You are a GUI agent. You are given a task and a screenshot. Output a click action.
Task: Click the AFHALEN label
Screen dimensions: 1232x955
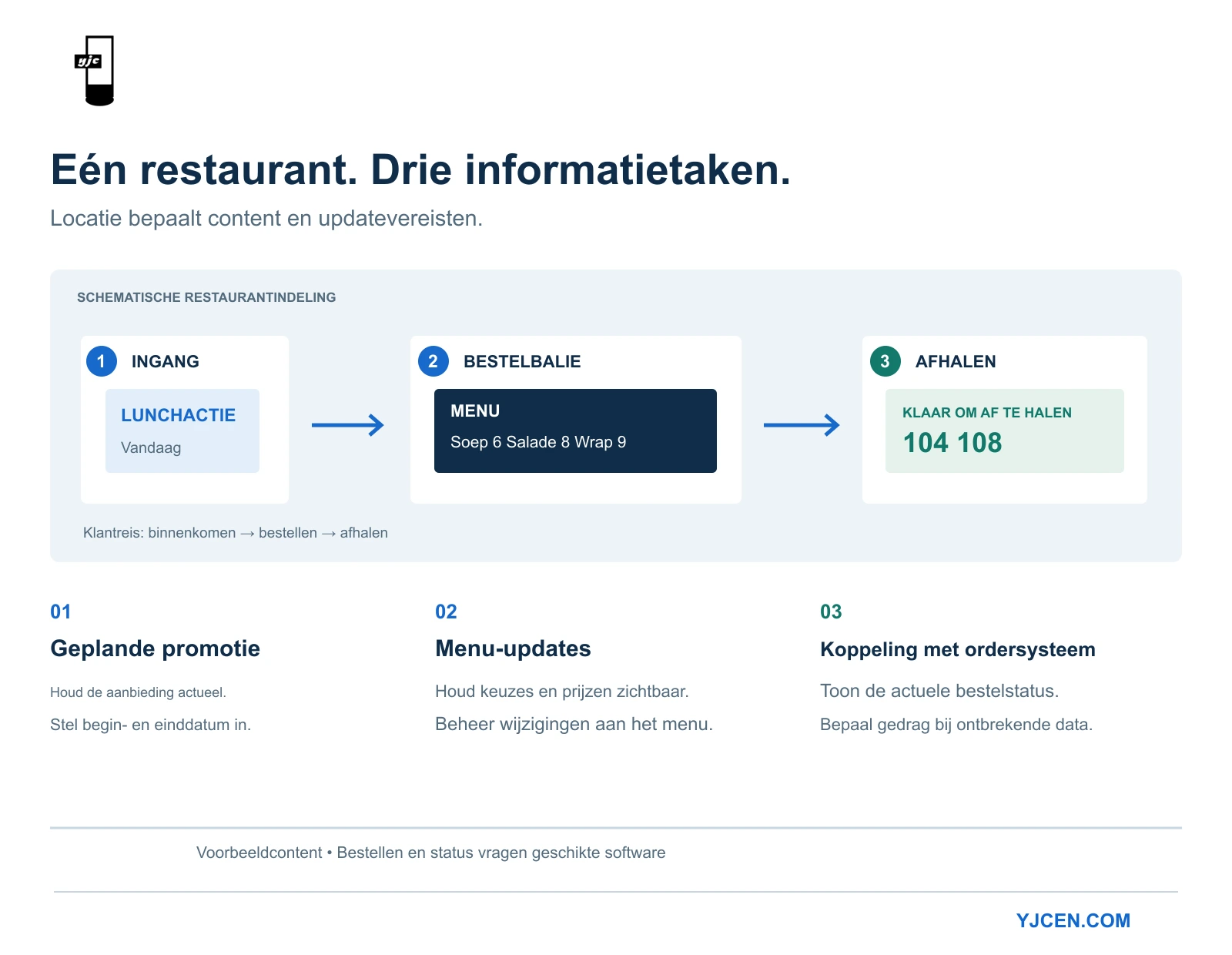pyautogui.click(x=956, y=361)
